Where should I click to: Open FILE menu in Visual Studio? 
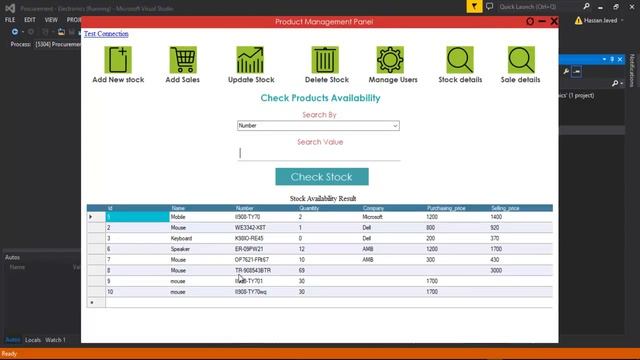tap(10, 20)
